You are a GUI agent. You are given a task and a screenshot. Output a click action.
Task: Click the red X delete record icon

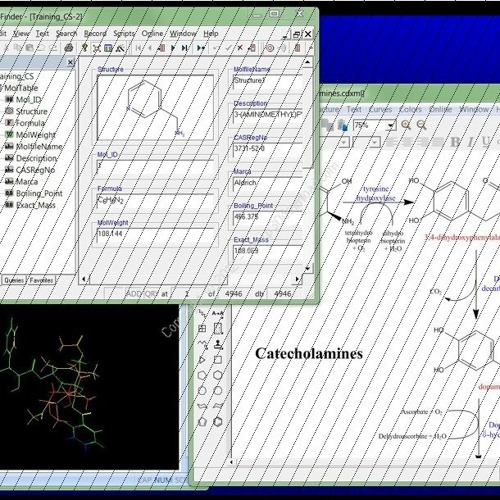(240, 48)
